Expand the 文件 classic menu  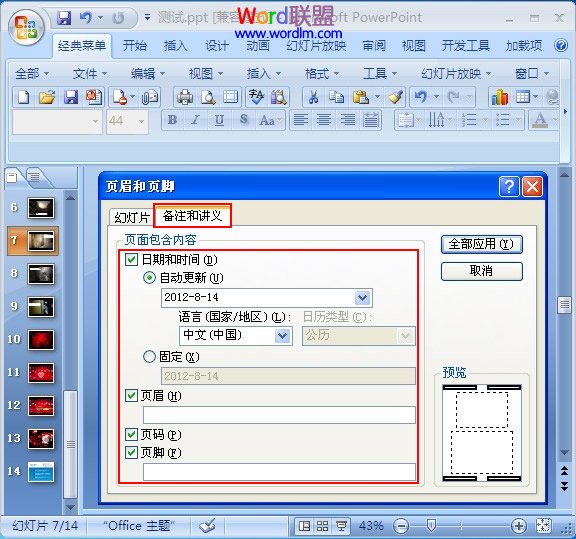click(x=90, y=74)
